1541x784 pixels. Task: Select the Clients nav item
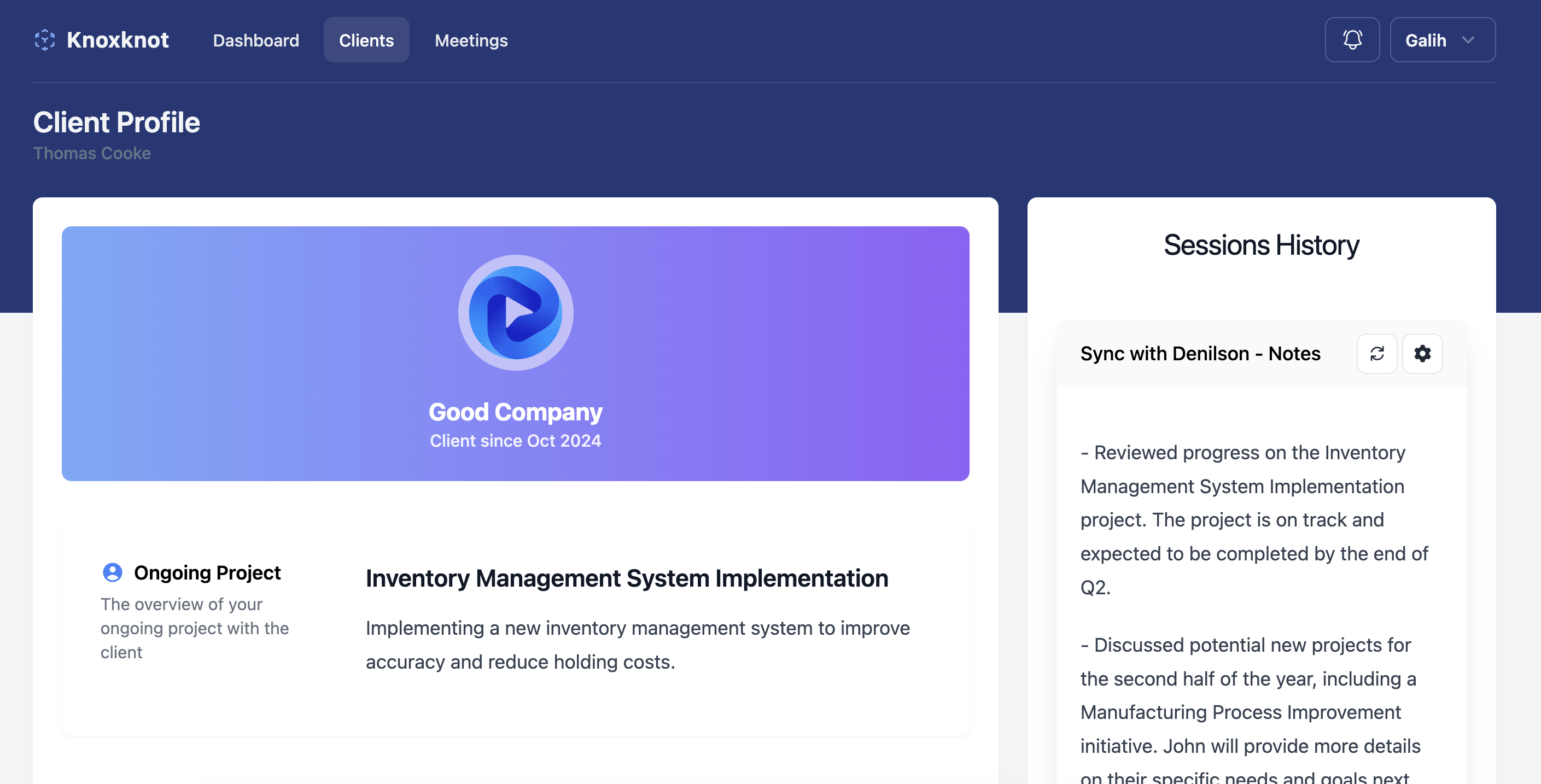pyautogui.click(x=366, y=40)
